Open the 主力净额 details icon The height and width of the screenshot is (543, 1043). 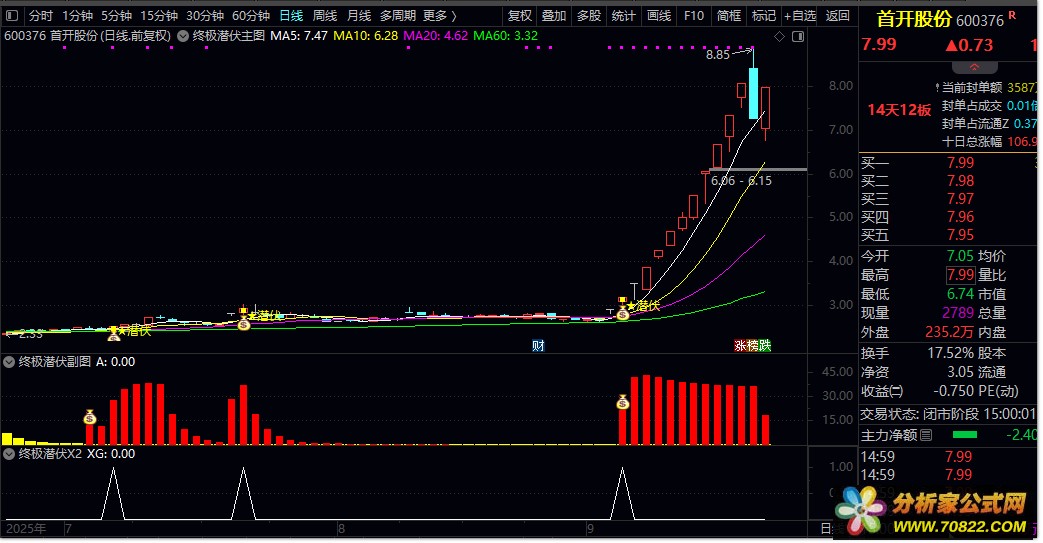[x=926, y=435]
